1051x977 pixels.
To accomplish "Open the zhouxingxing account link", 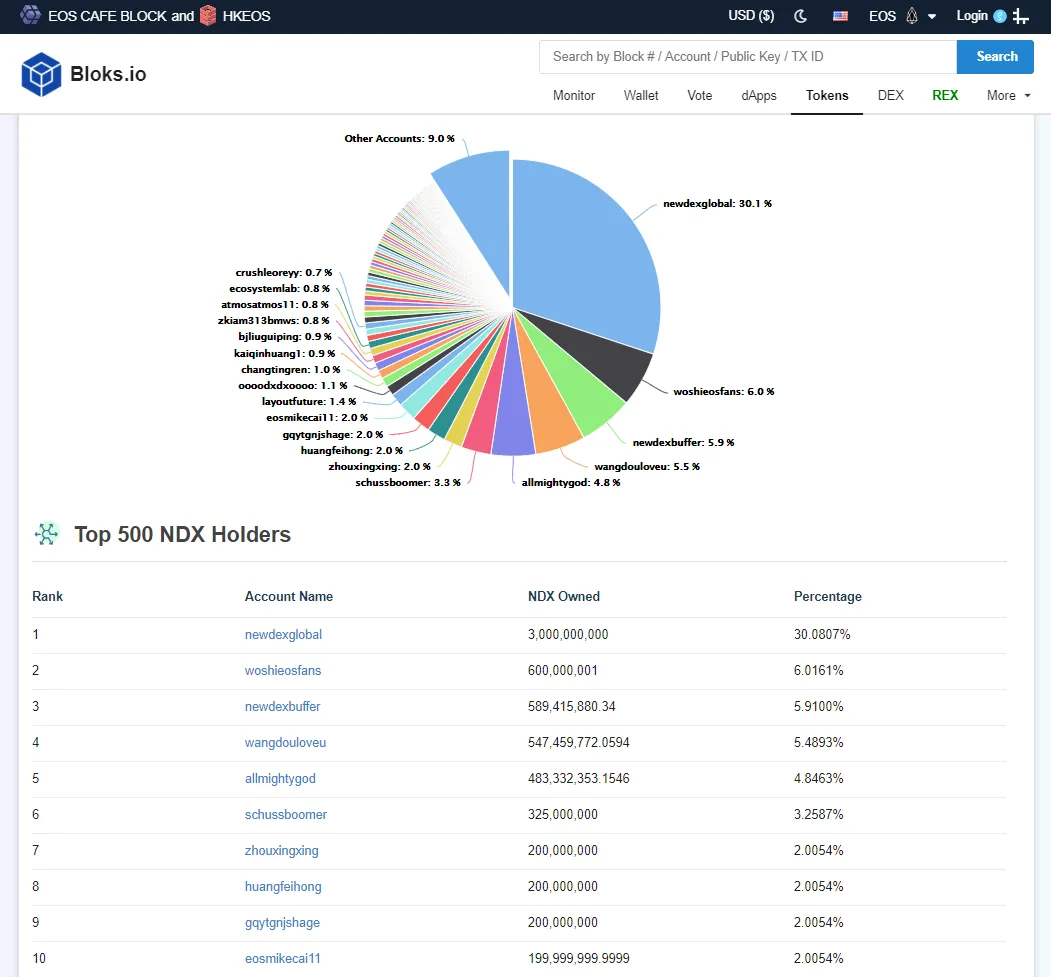I will pos(282,850).
